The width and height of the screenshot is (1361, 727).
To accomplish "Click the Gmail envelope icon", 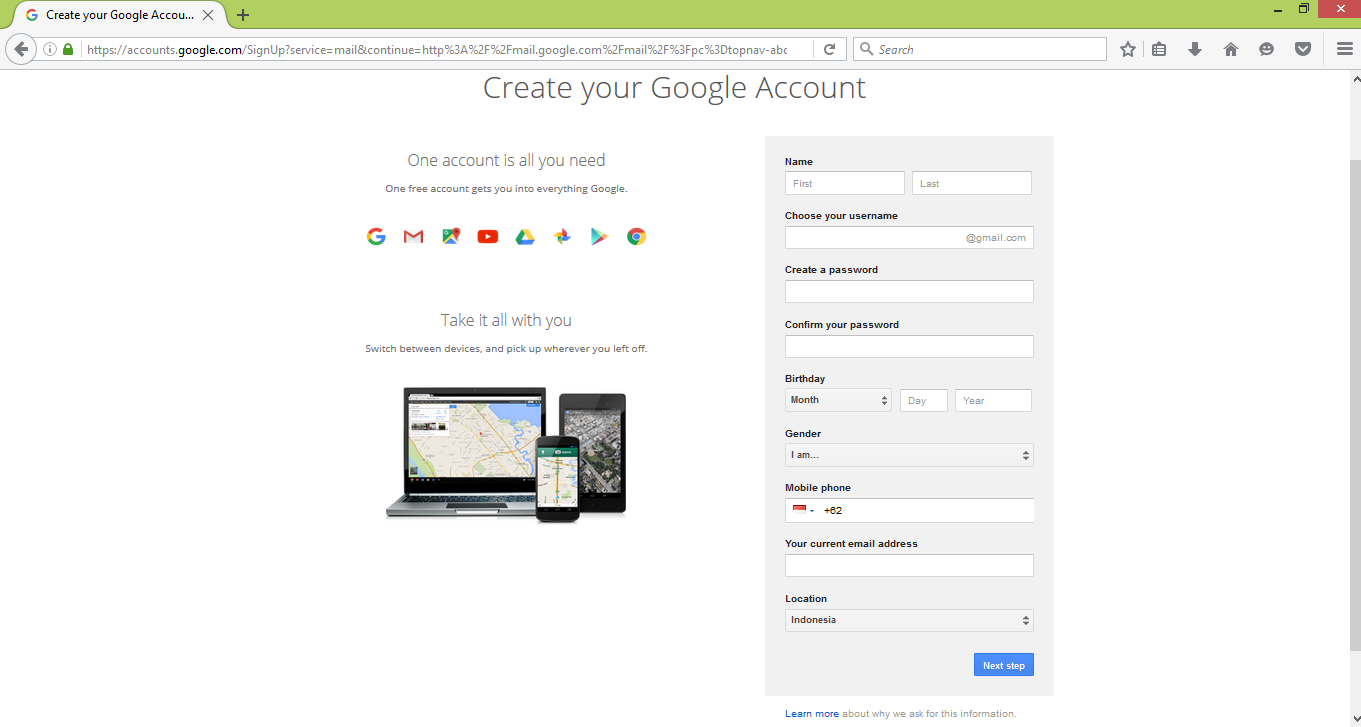I will point(413,237).
